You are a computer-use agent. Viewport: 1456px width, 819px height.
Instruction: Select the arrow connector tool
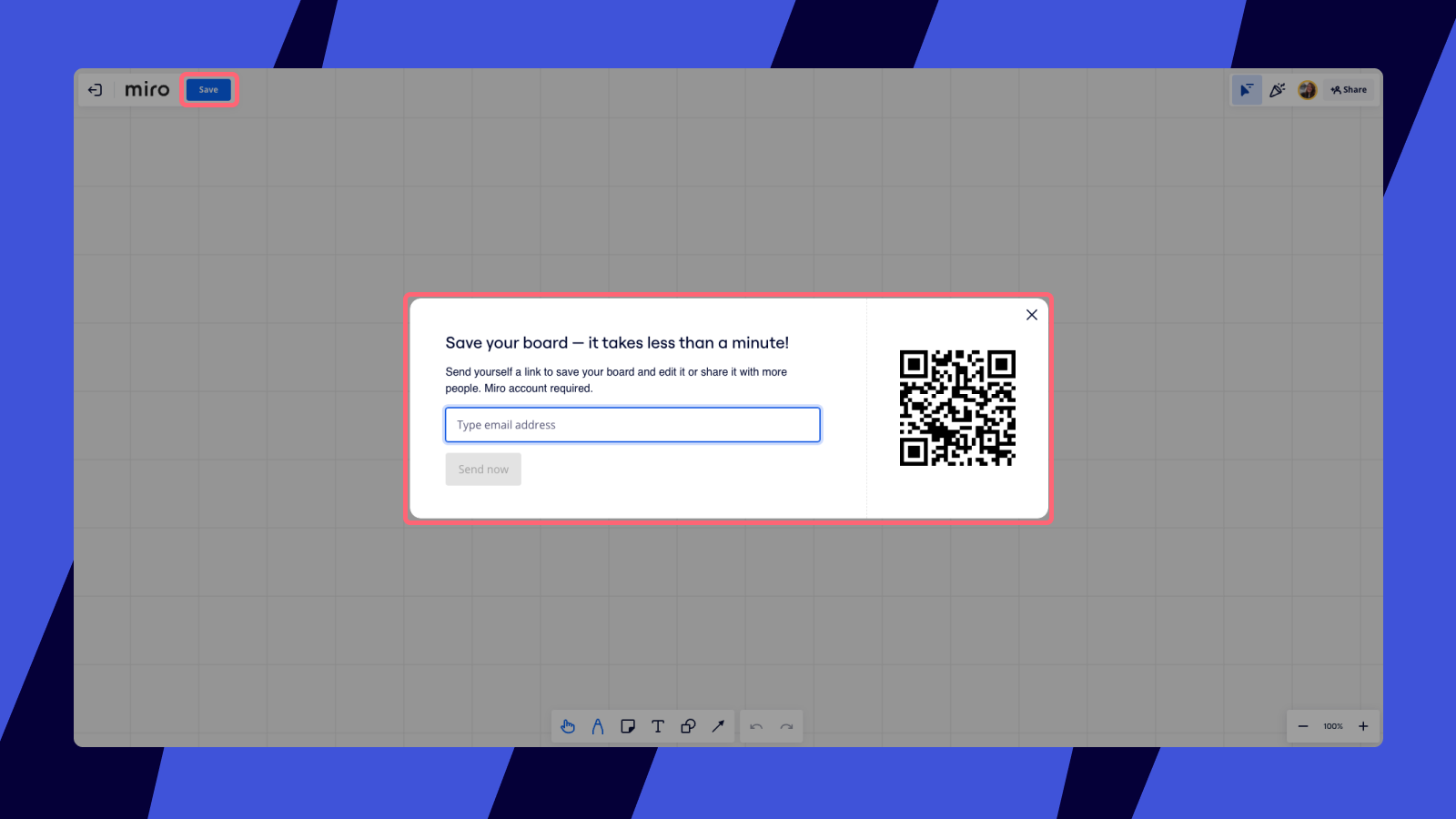[x=718, y=726]
